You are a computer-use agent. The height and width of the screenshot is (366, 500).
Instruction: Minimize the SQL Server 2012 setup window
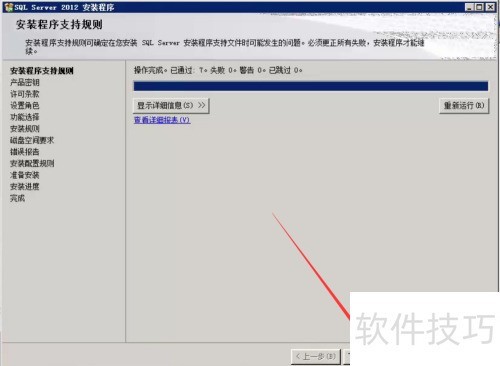[469, 7]
